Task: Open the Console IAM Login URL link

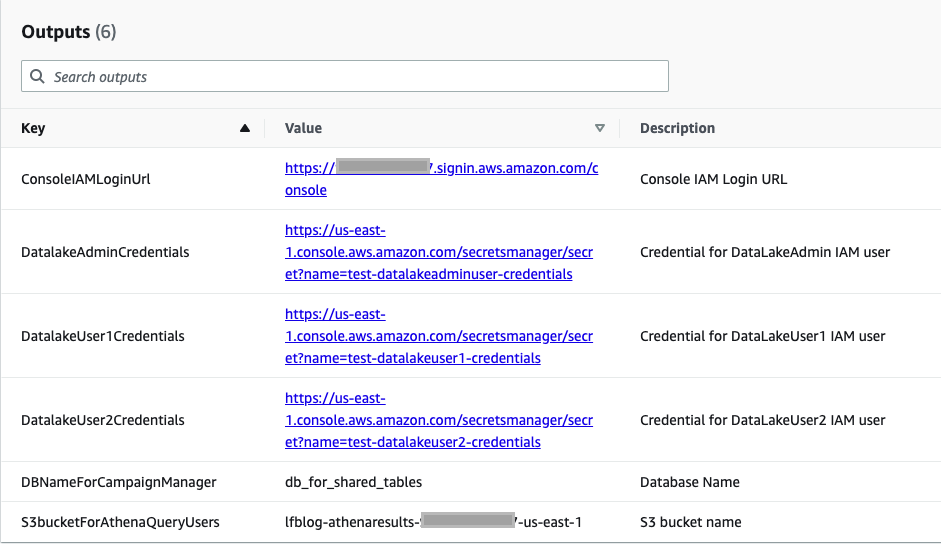Action: point(441,169)
